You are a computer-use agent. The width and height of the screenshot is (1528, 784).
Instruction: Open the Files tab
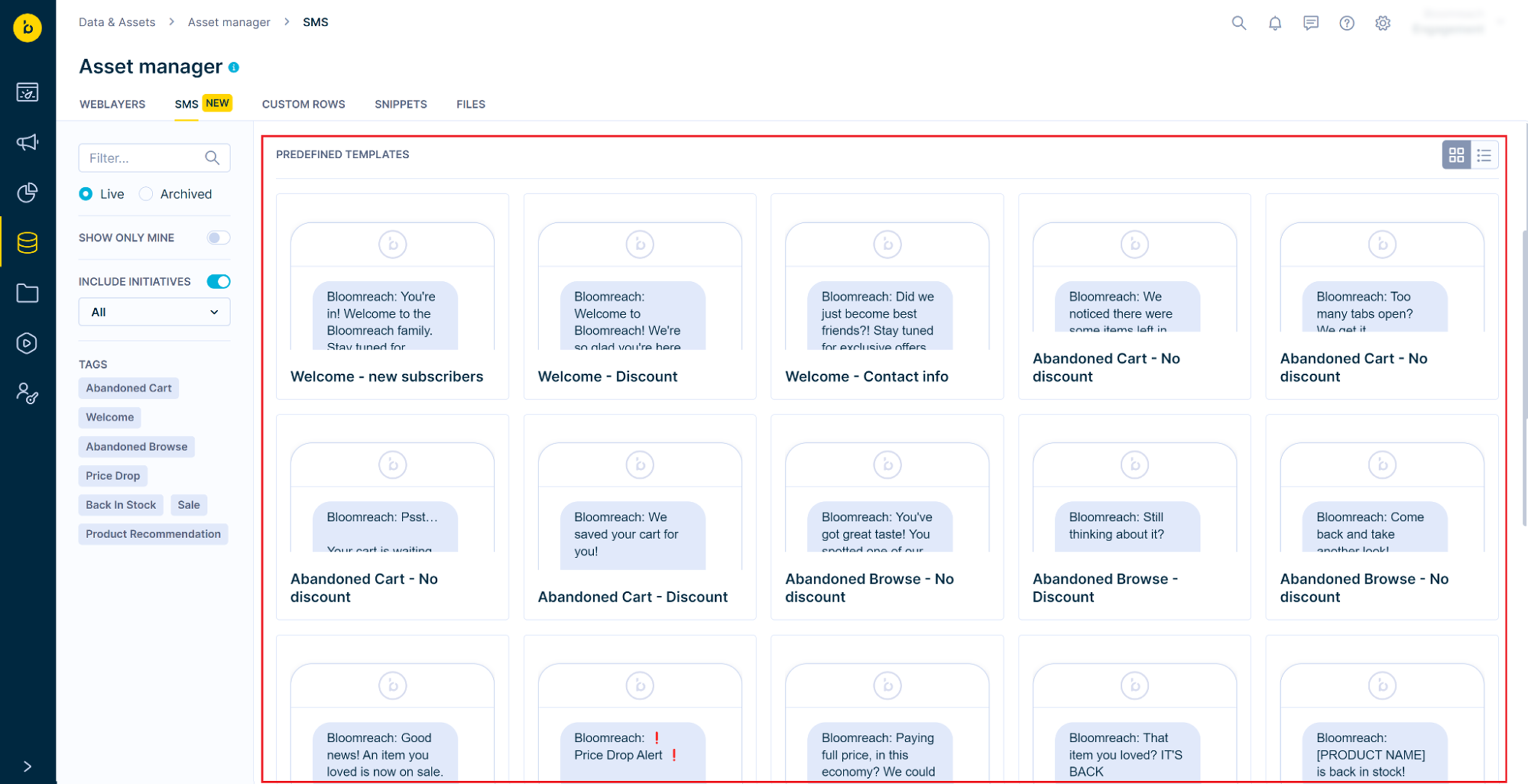click(x=470, y=104)
